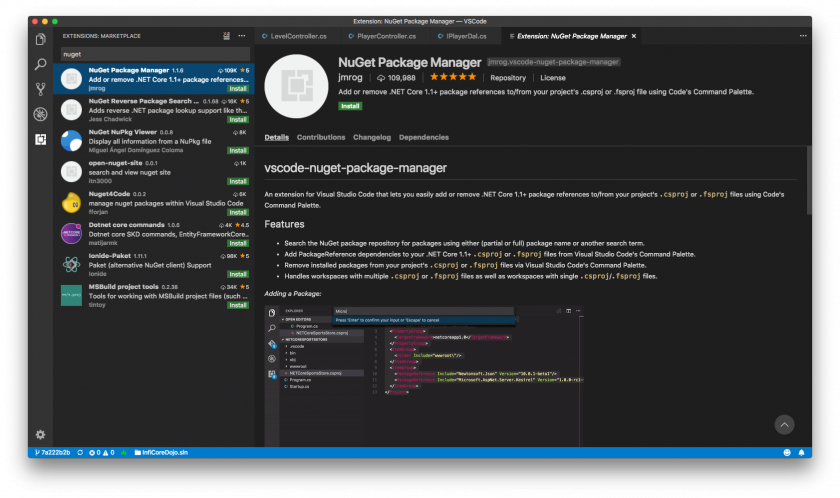The width and height of the screenshot is (840, 498).
Task: Select Nuget4Code extension icon
Action: tap(71, 202)
